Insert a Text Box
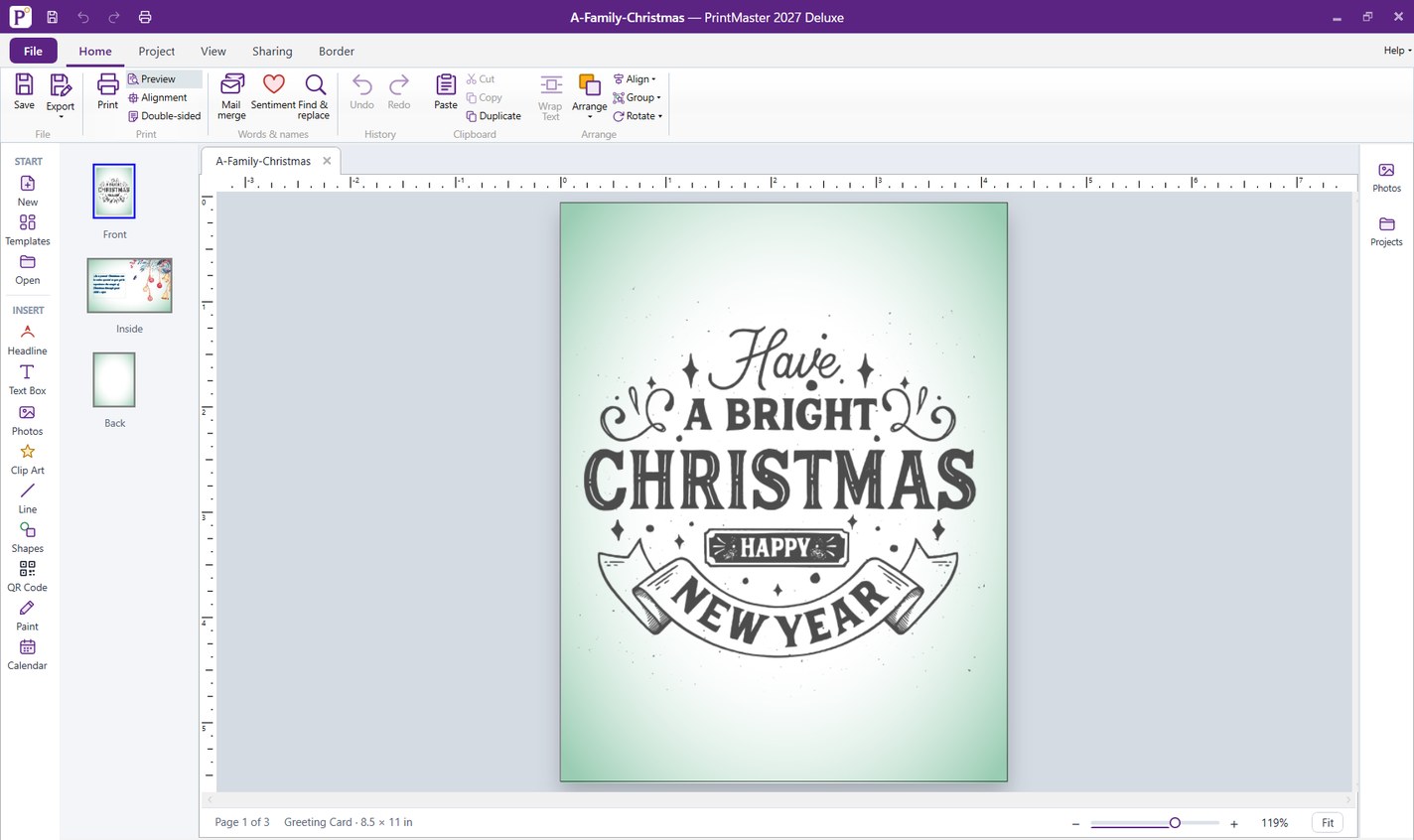The width and height of the screenshot is (1414, 840). coord(28,379)
